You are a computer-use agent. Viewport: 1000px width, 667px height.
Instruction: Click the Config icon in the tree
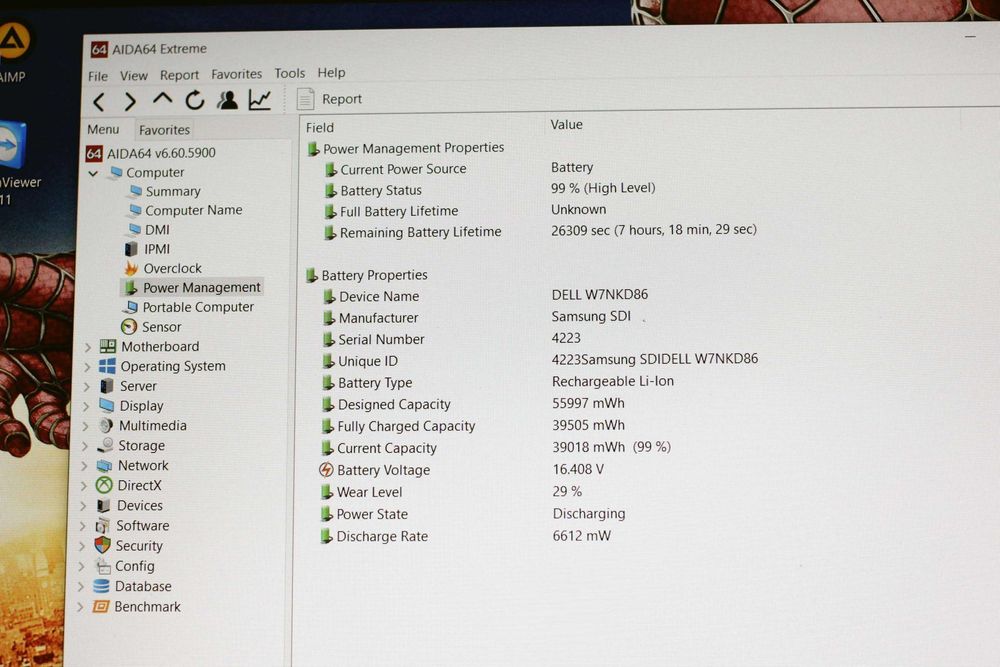click(x=102, y=566)
